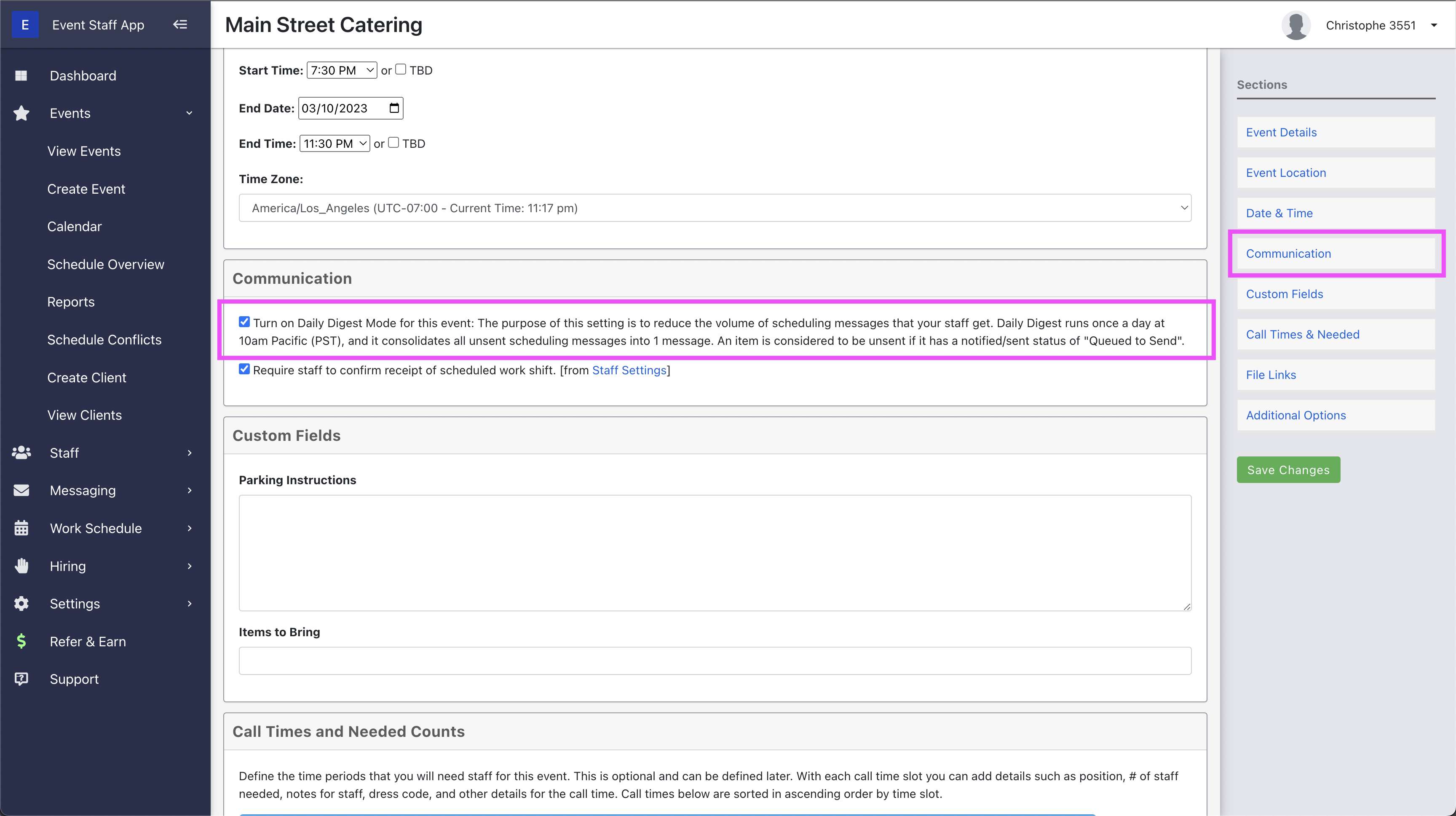The image size is (1456, 816).
Task: Click the End Date input field
Action: 351,108
